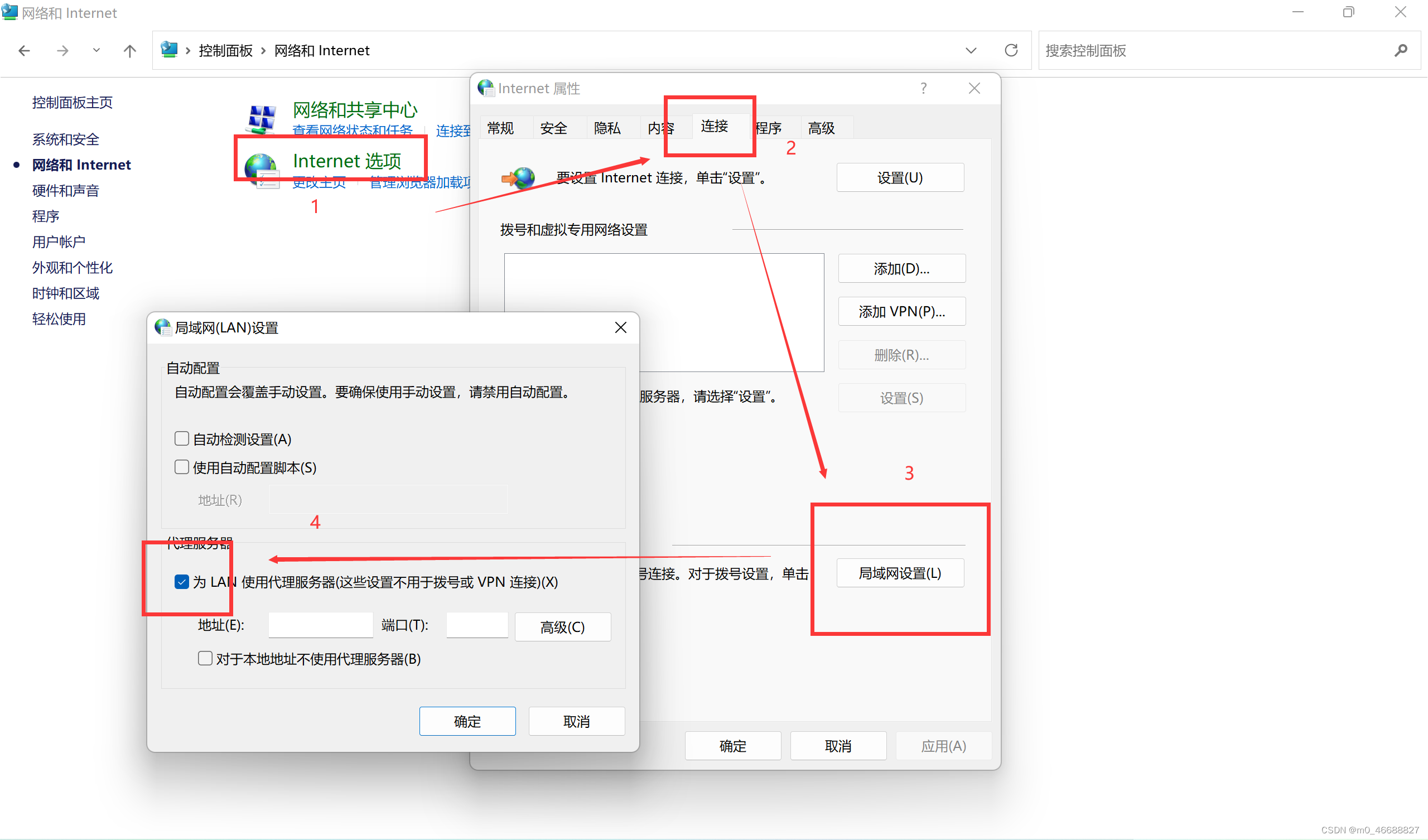
Task: Open 硬件和声音 in the sidebar
Action: (x=65, y=190)
